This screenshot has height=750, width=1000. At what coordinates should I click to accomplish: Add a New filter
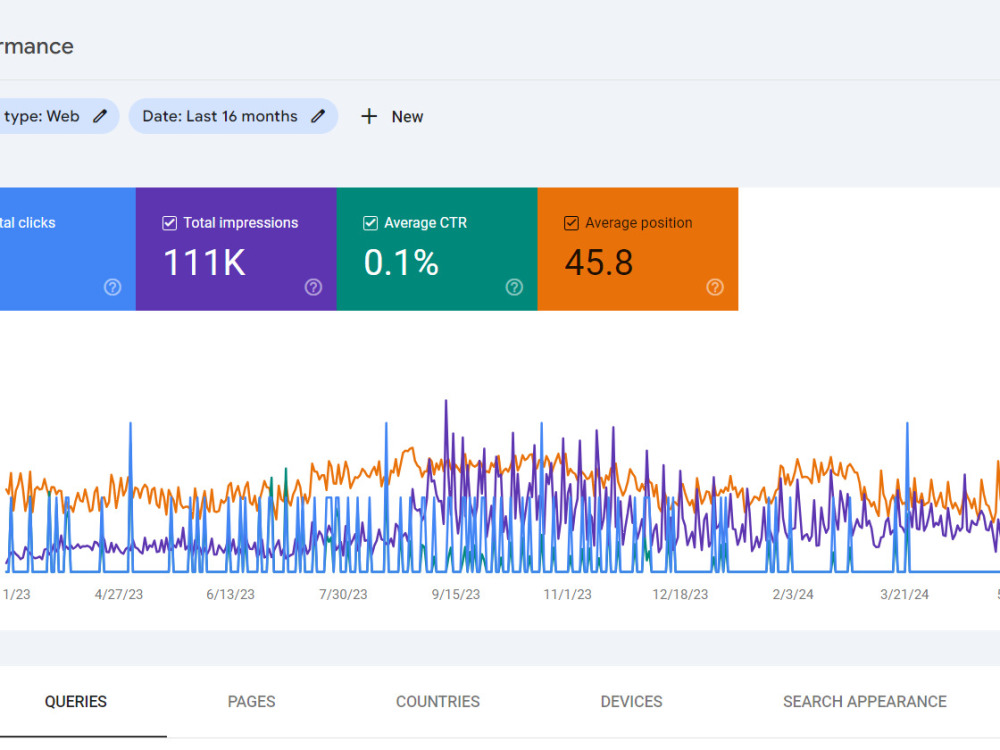[392, 117]
